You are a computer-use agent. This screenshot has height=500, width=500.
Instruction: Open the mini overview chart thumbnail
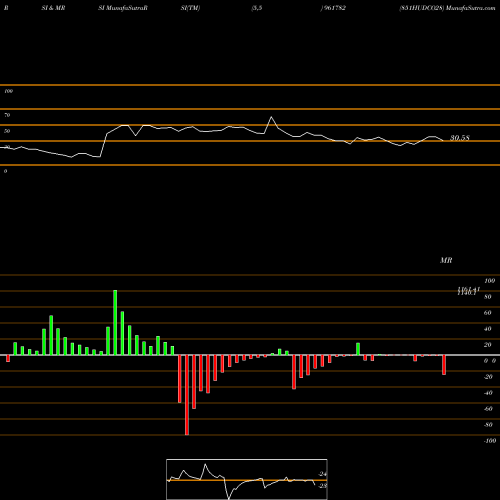tap(247, 479)
